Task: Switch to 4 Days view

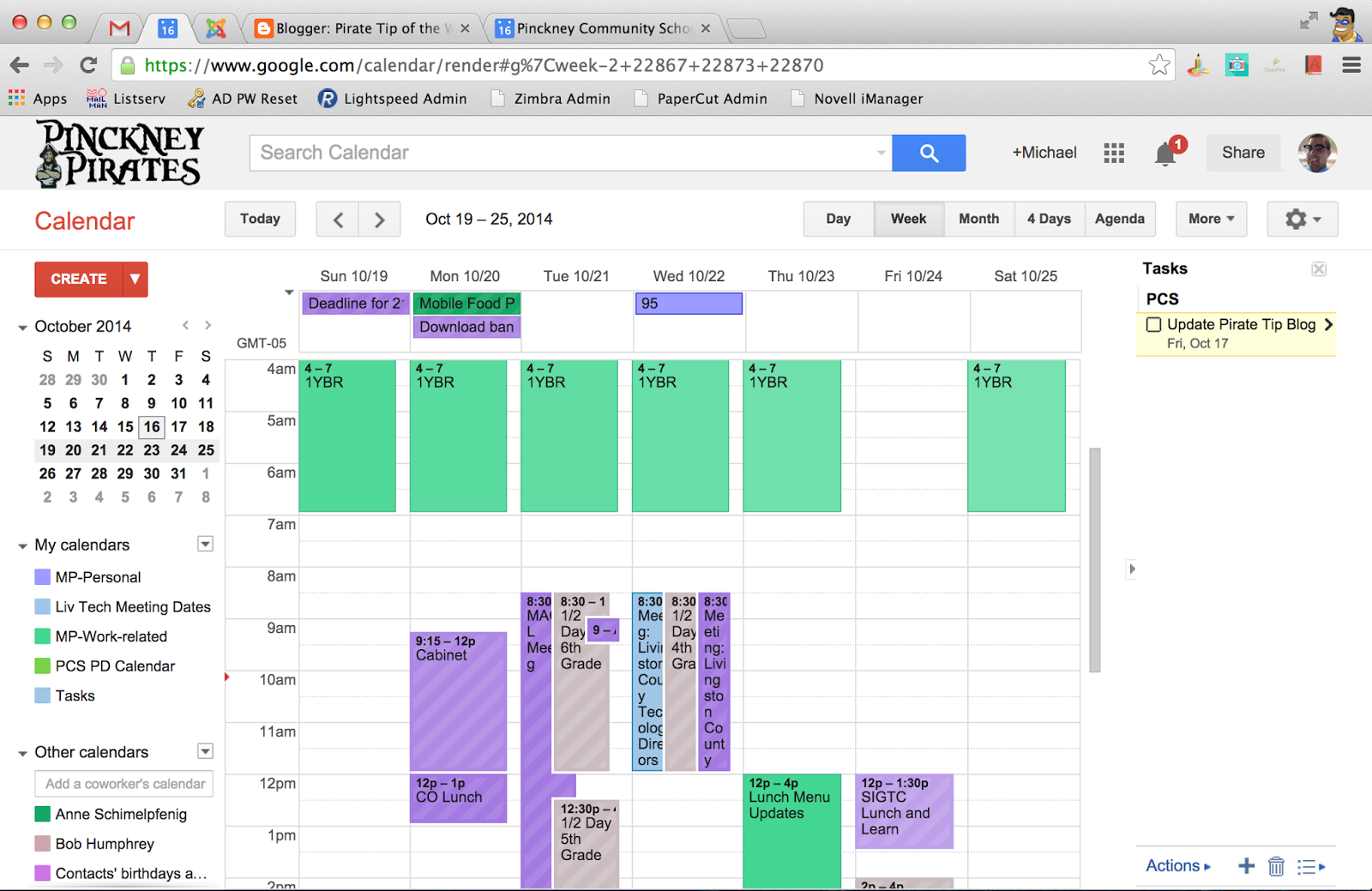Action: point(1050,220)
